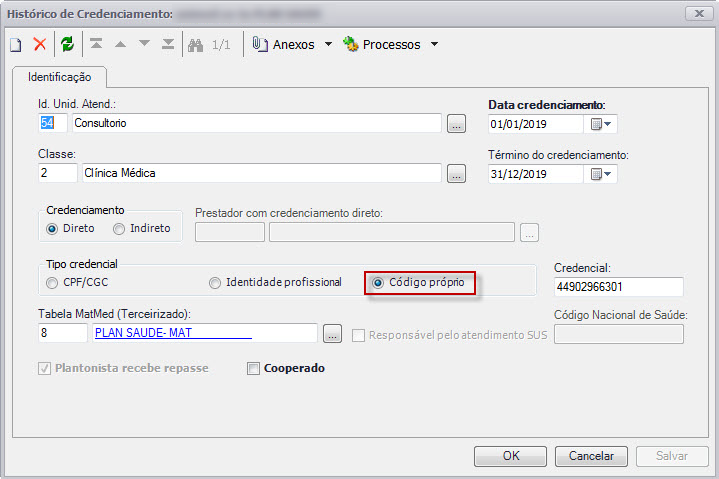
Task: Go to previous record up arrow
Action: [x=120, y=44]
